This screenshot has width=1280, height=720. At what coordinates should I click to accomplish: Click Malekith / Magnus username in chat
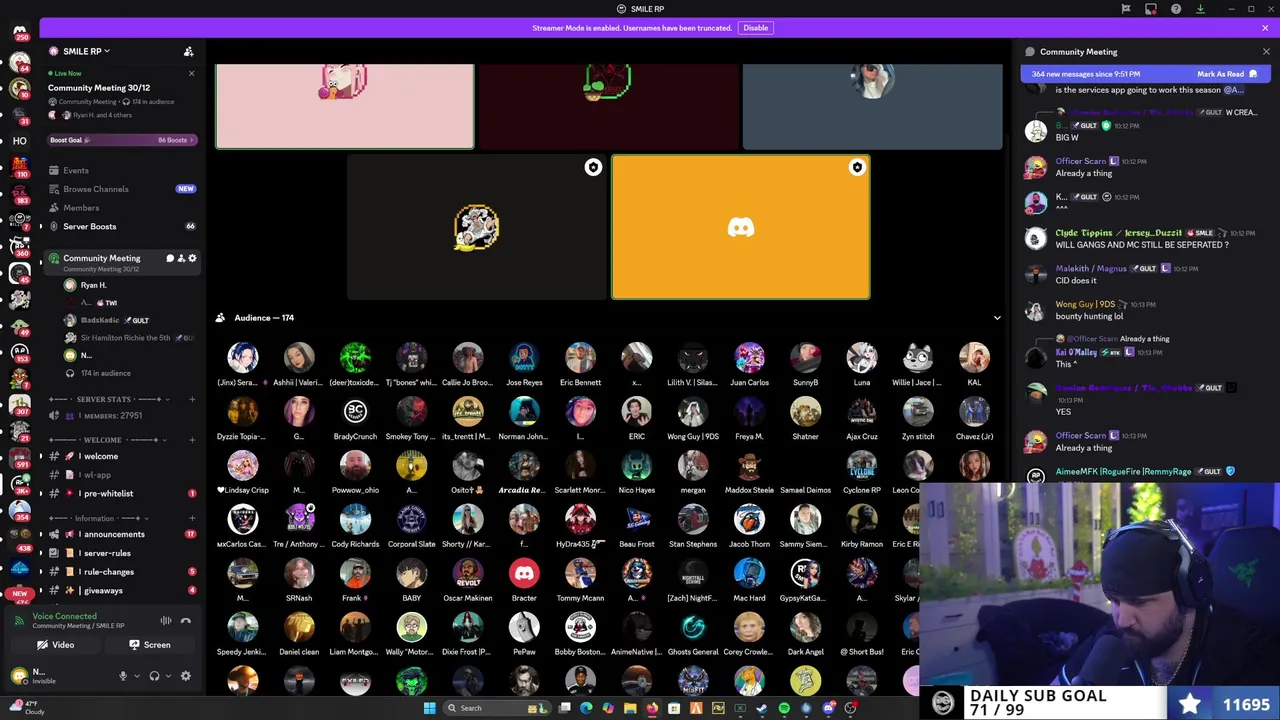1091,268
